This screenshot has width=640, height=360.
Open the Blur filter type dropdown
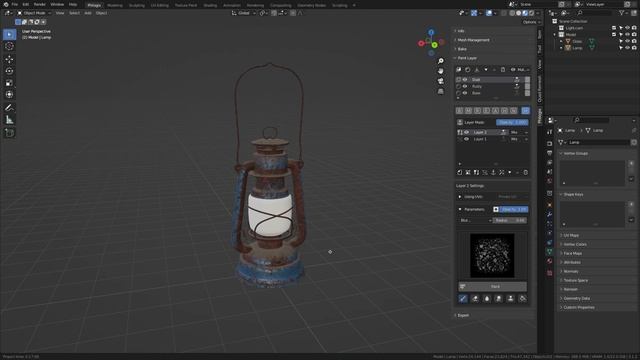click(476, 220)
